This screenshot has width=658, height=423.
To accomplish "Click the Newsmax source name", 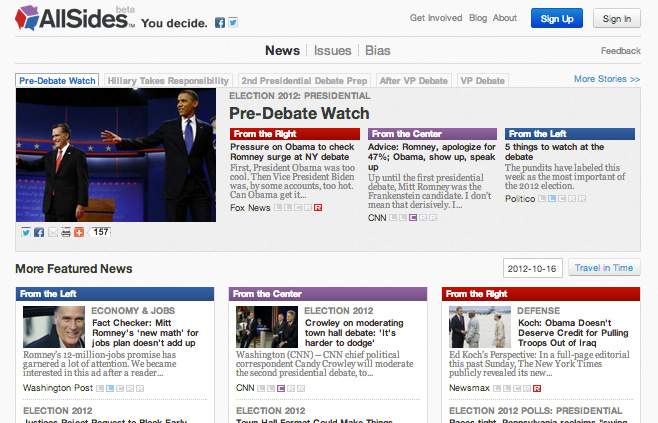I will (x=469, y=388).
